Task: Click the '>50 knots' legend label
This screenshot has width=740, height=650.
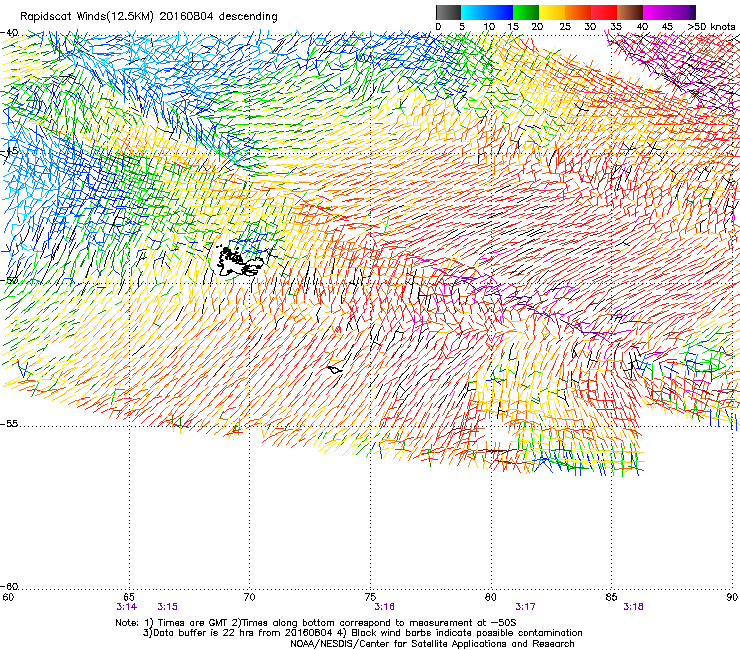Action: click(x=711, y=26)
